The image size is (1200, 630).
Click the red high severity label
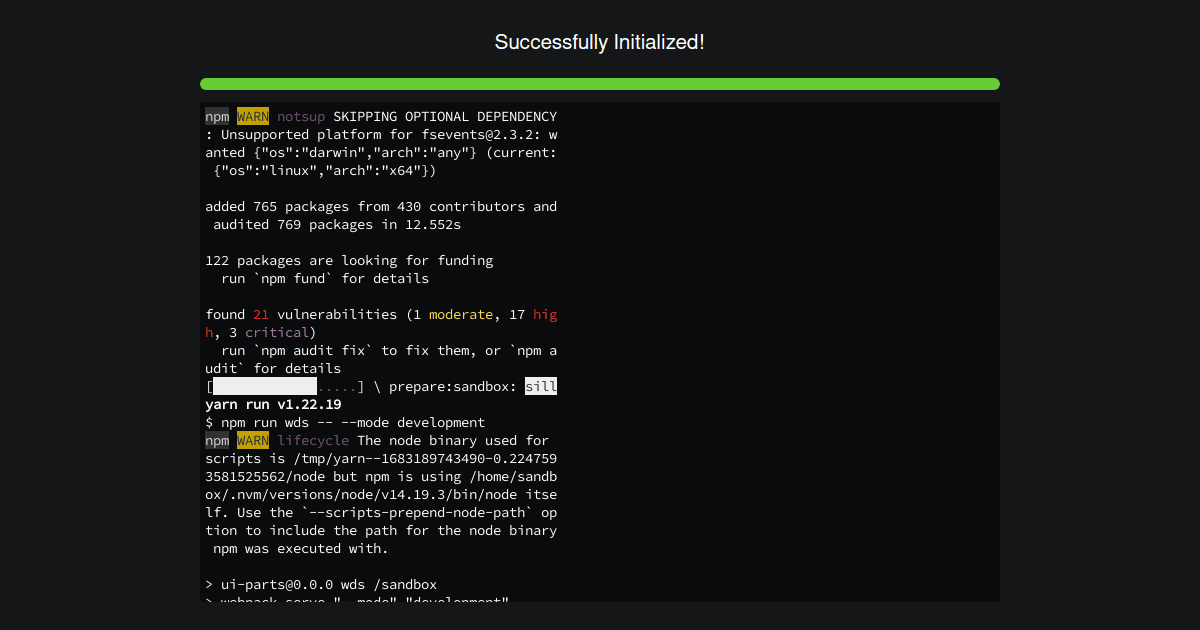tap(545, 314)
